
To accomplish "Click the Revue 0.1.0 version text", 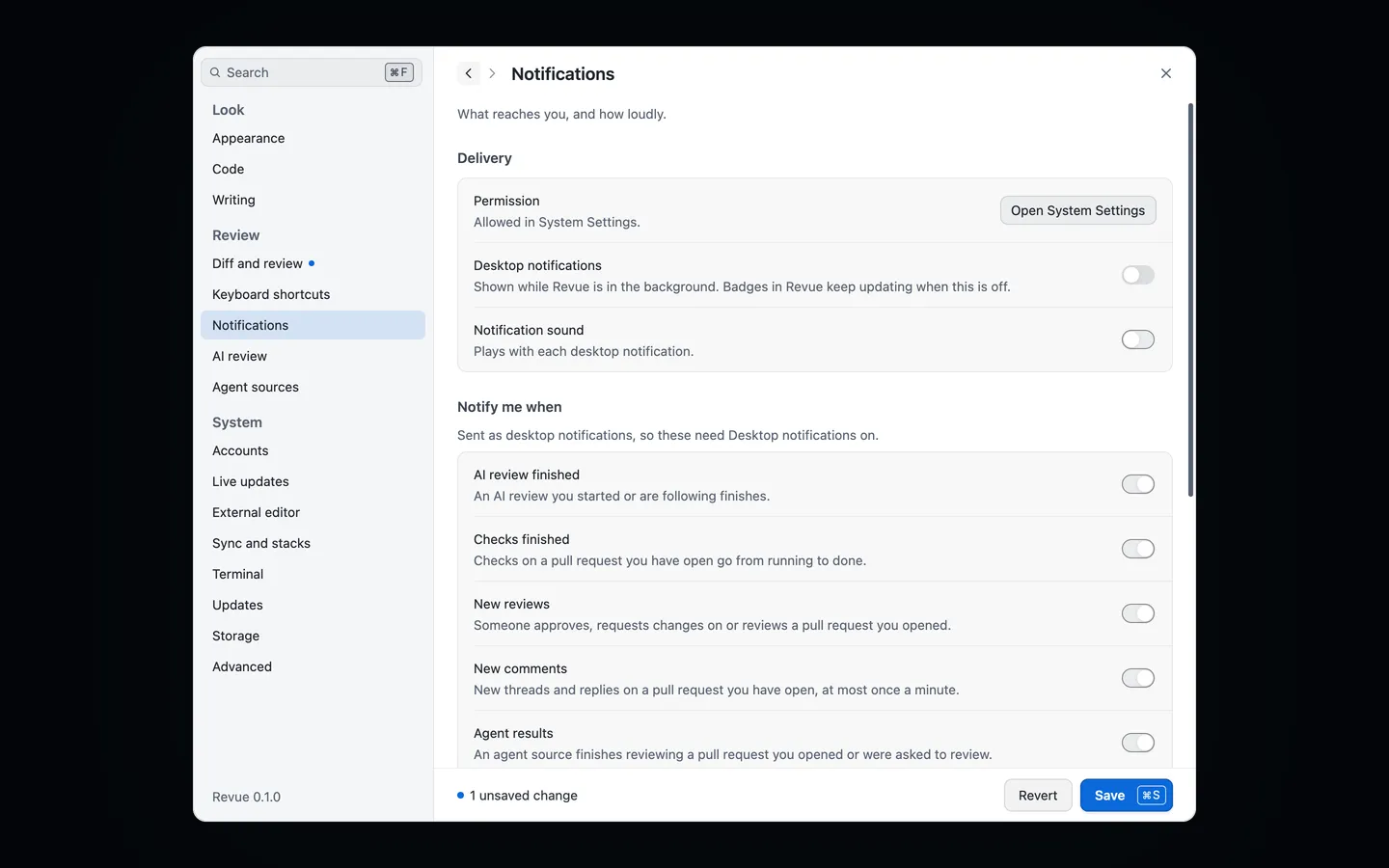I will (246, 797).
